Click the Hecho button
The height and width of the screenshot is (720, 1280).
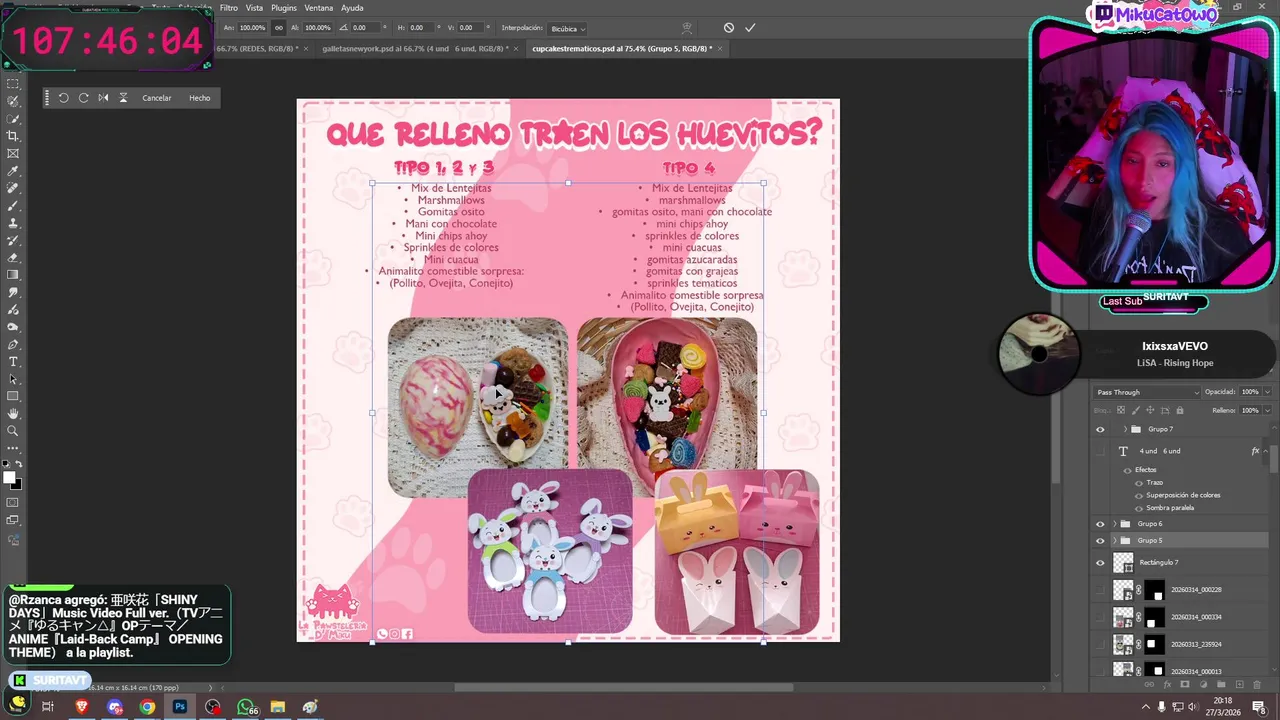click(x=200, y=98)
